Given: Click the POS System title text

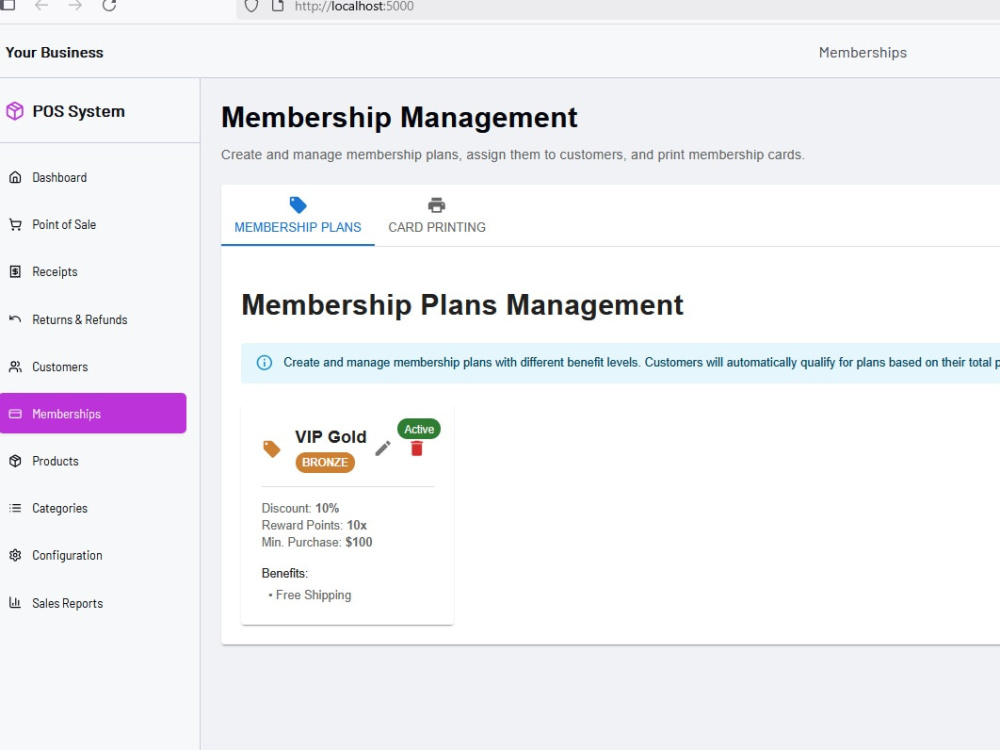Looking at the screenshot, I should 78,112.
